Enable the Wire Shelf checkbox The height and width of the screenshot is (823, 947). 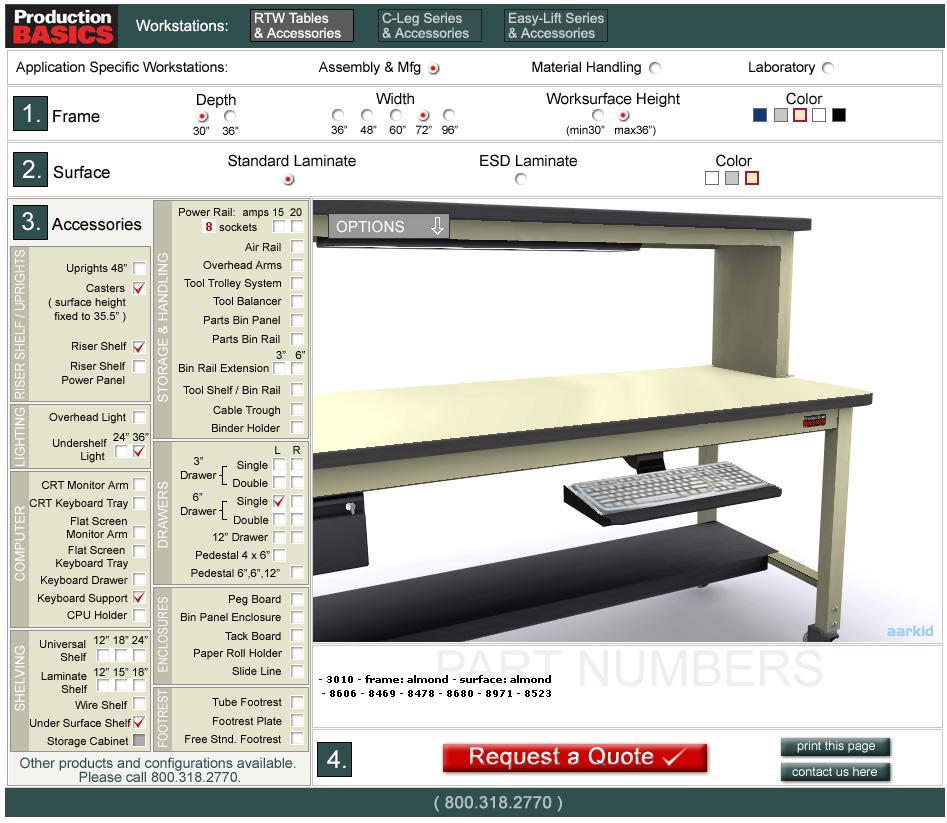click(x=139, y=703)
